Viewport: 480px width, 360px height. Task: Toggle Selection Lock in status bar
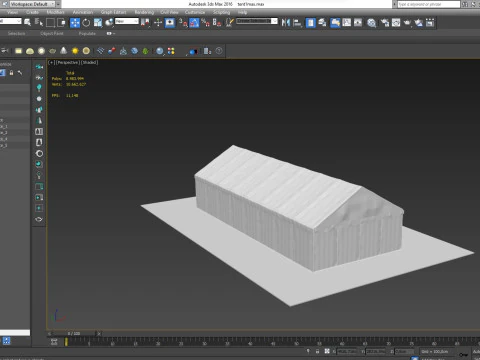pyautogui.click(x=317, y=351)
